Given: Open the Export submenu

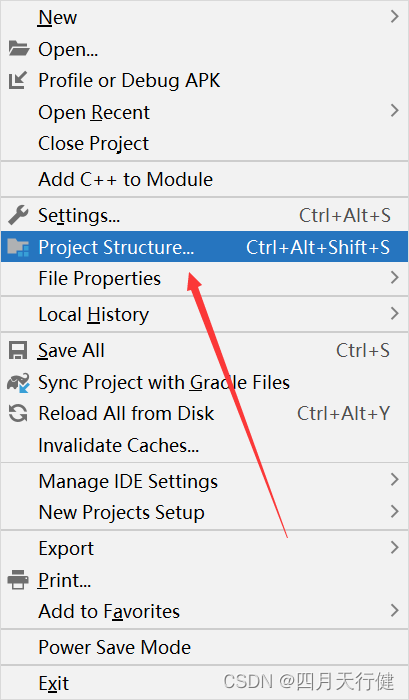Looking at the screenshot, I should pyautogui.click(x=204, y=548).
